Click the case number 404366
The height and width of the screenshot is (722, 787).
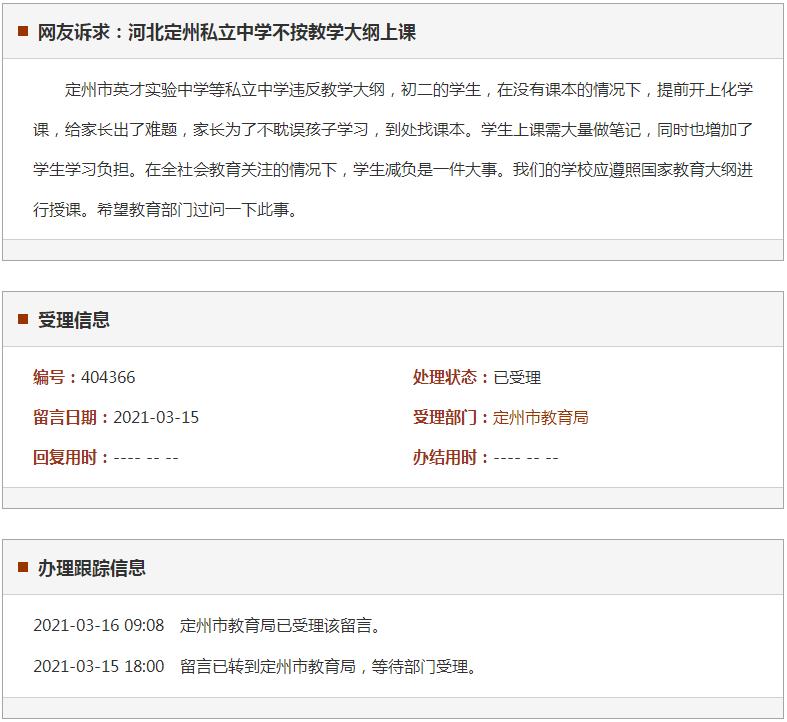108,378
